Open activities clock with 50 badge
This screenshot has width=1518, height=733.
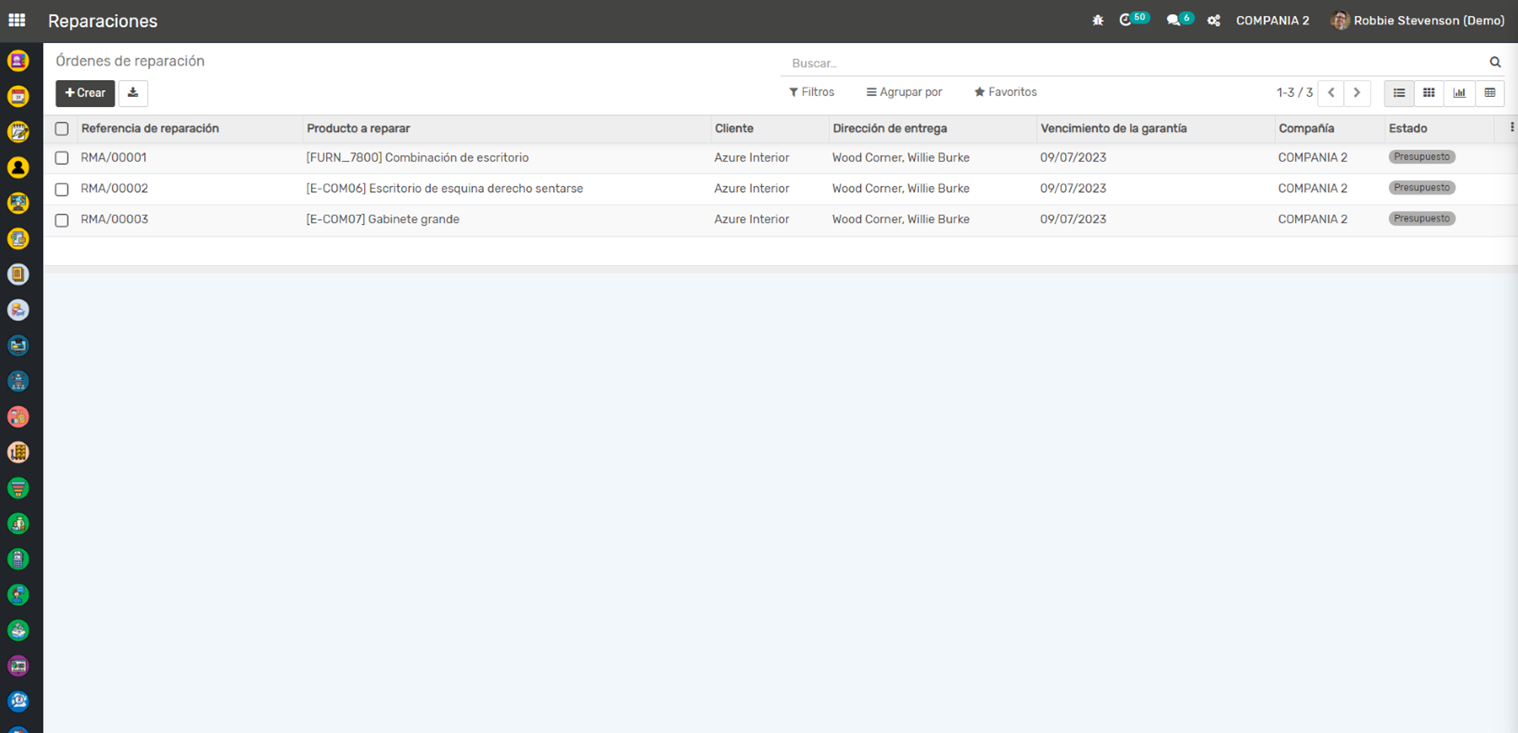tap(1127, 20)
